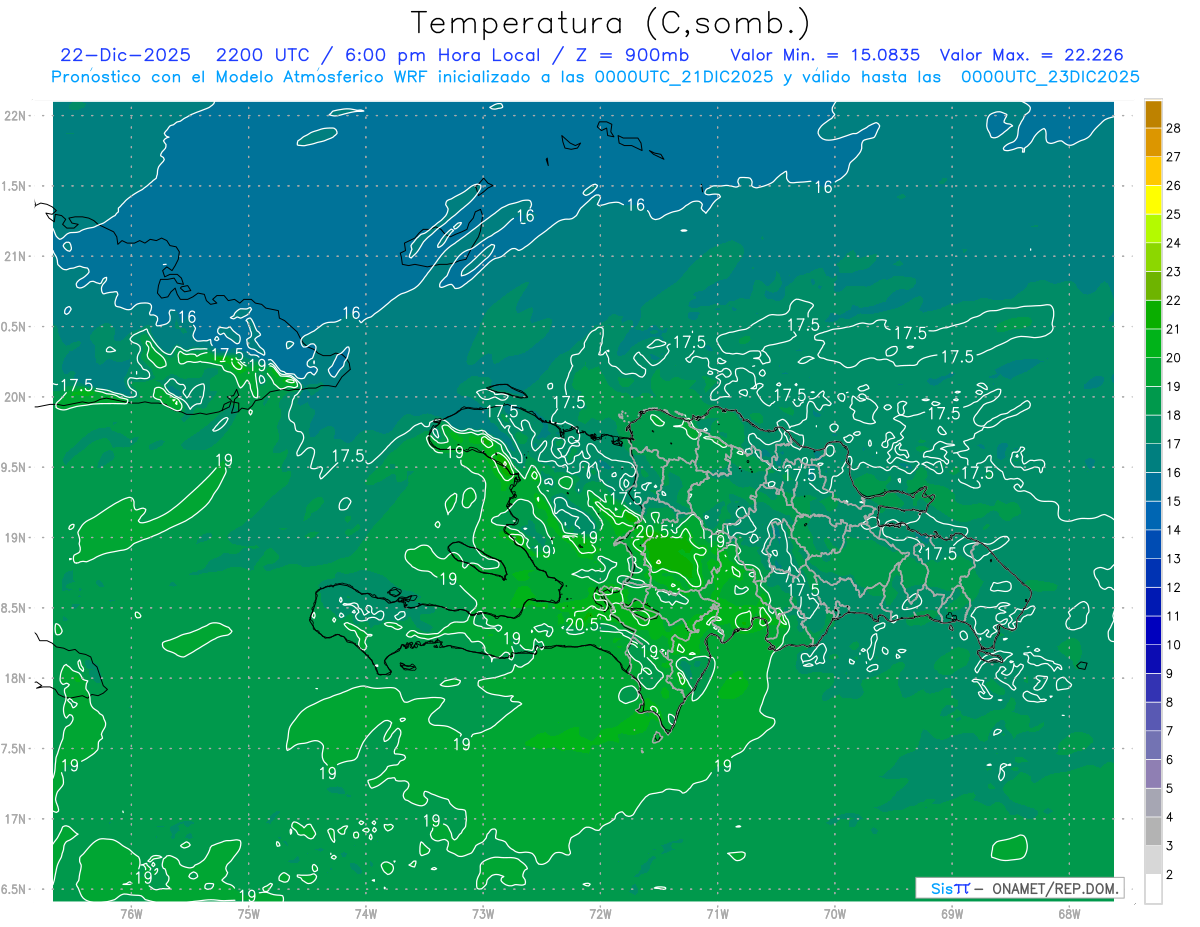Click the "19N" latitude axis label
This screenshot has width=1200, height=927.
pos(15,538)
